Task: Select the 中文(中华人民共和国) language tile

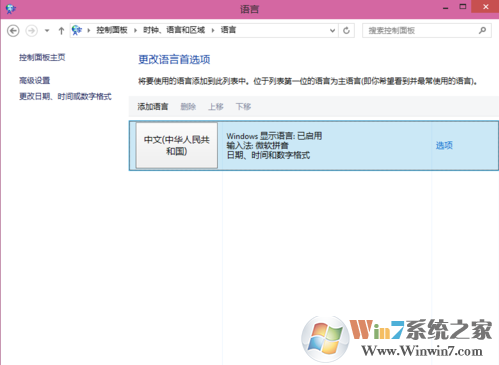Action: click(x=177, y=145)
